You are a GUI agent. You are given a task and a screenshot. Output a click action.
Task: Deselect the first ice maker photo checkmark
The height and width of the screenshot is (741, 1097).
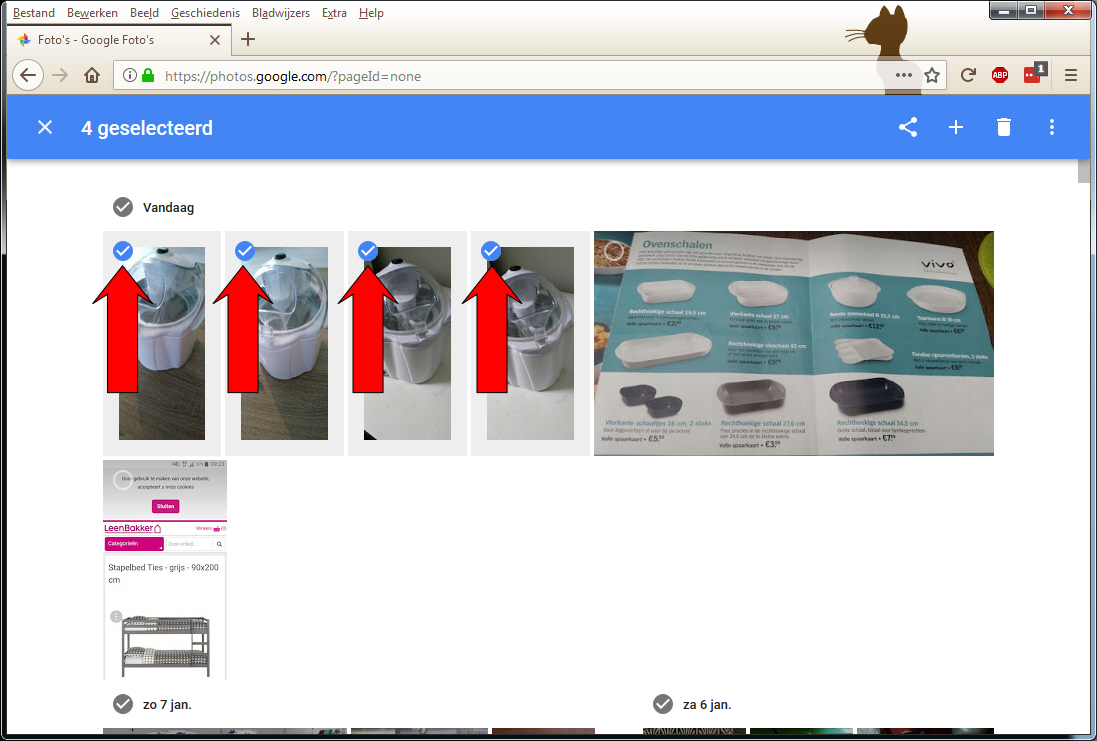pos(123,251)
